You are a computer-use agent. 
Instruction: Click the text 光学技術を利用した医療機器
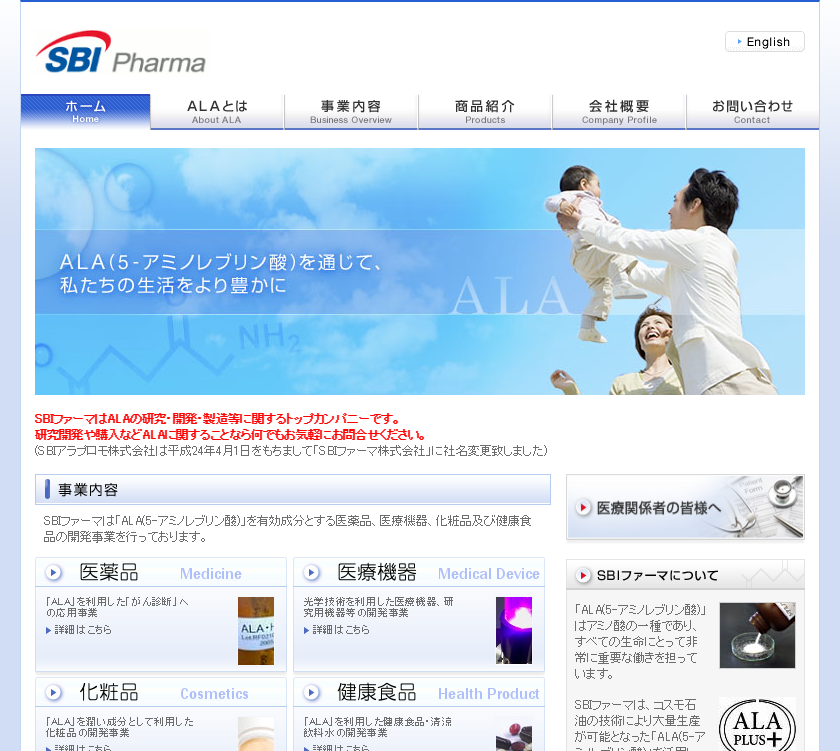click(x=378, y=607)
